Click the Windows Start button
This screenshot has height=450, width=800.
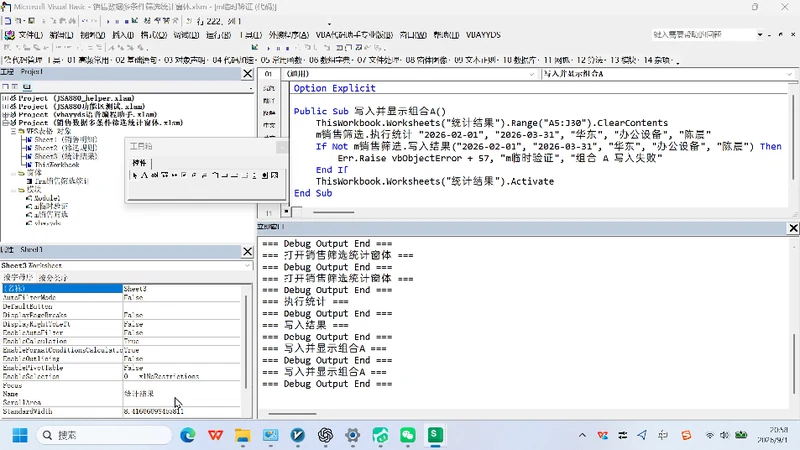click(20, 435)
